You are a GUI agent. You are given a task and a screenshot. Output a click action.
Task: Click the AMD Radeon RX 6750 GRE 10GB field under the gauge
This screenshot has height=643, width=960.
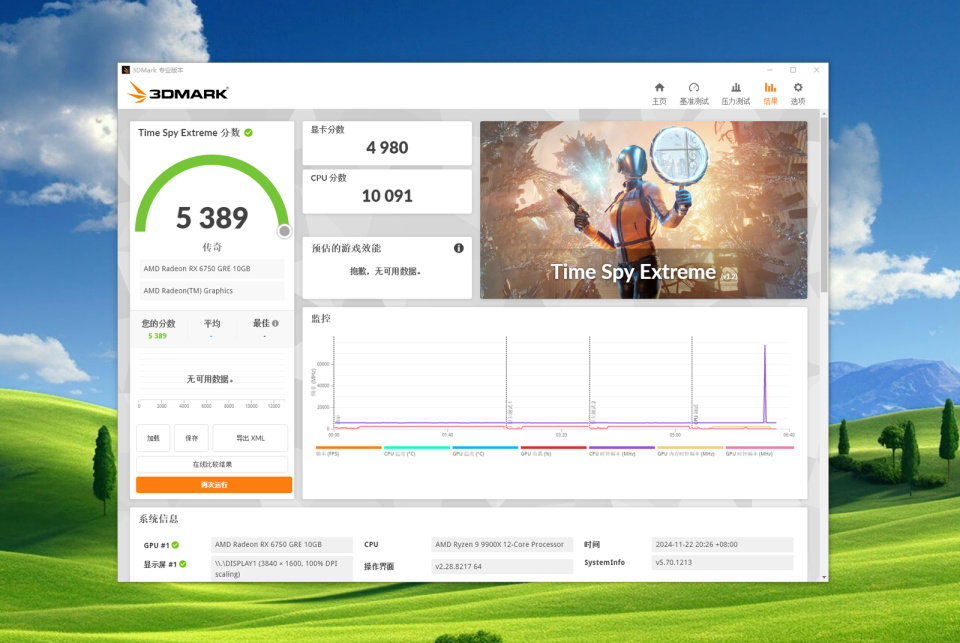point(212,268)
